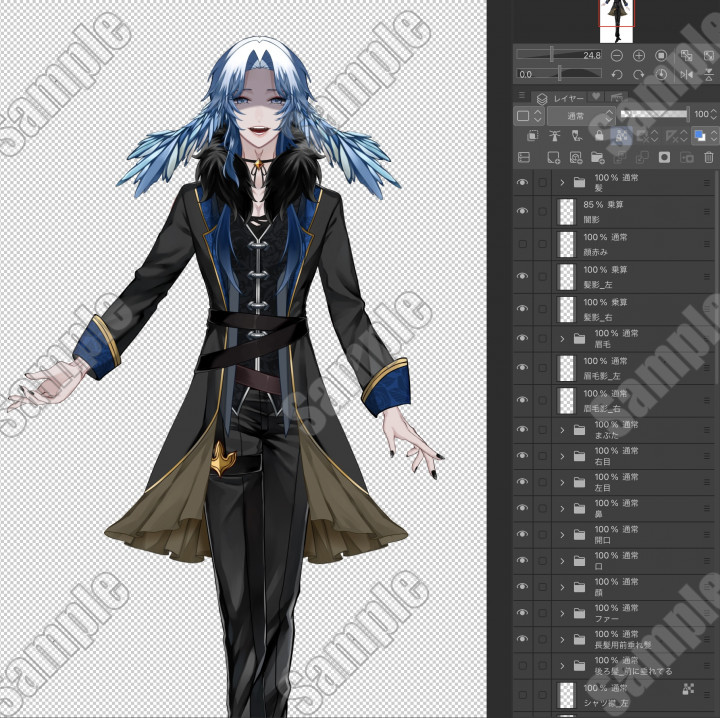This screenshot has height=718, width=720.
Task: Show the hidden 顔赤み layer
Action: point(522,244)
